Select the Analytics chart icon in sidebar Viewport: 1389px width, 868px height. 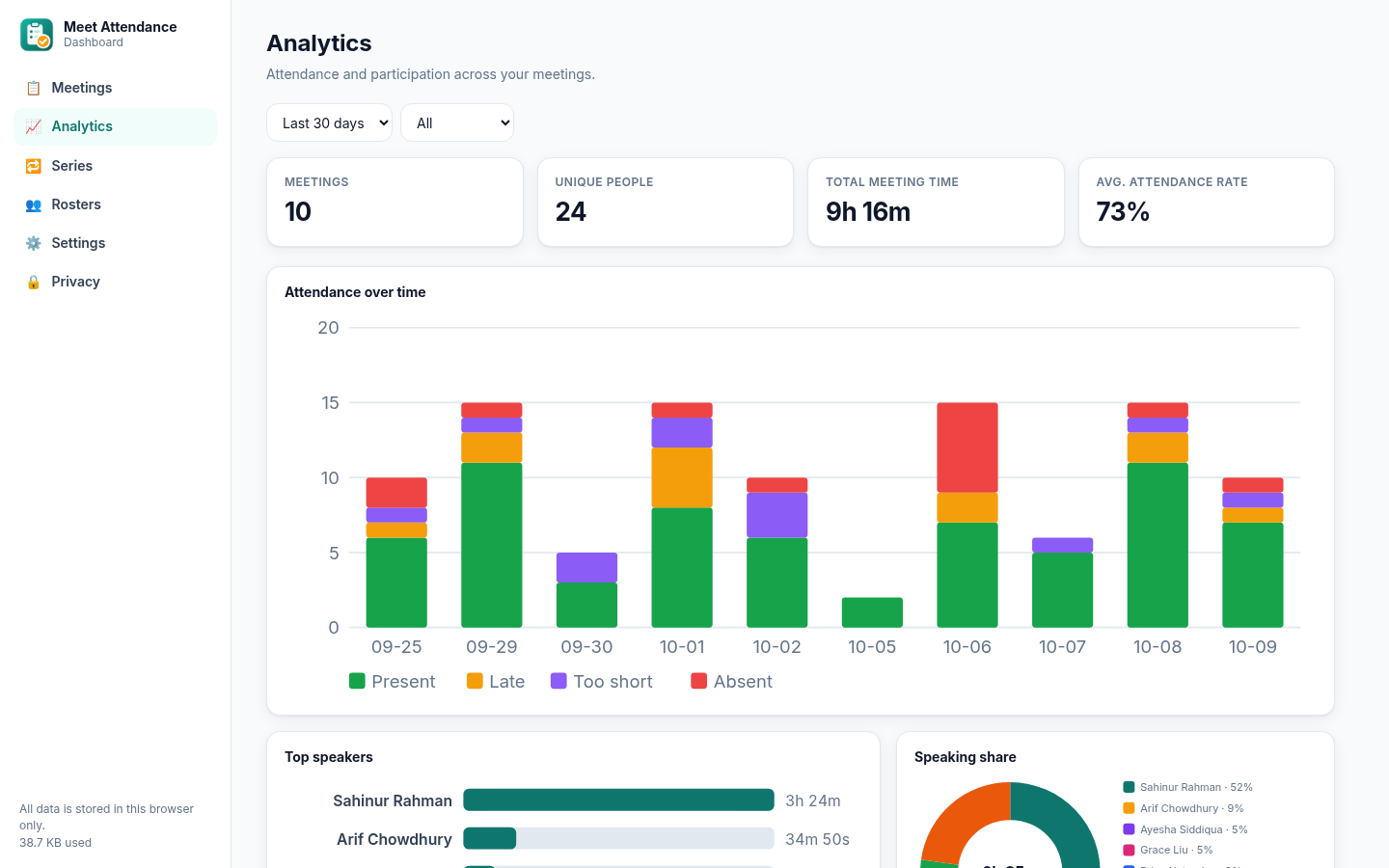pyautogui.click(x=34, y=126)
